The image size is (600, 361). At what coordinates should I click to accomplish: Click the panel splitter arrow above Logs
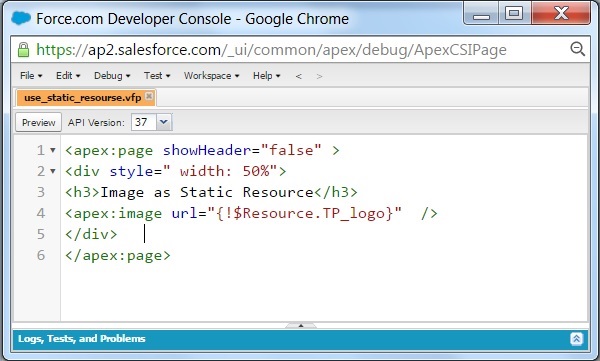coord(301,325)
